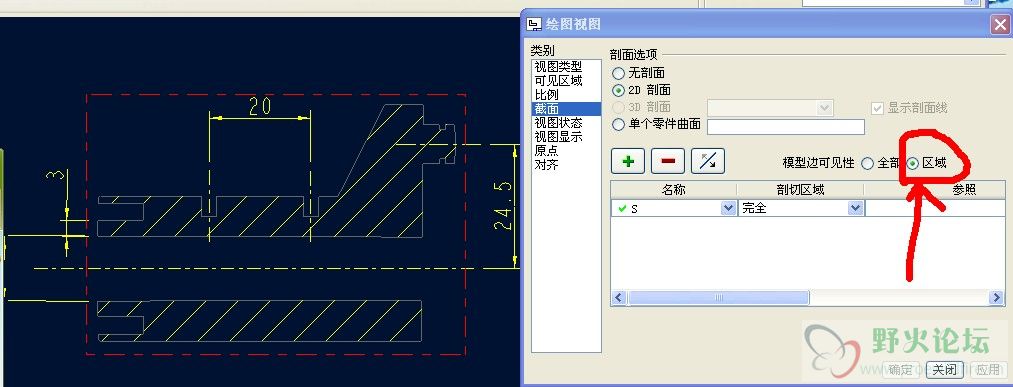Viewport: 1013px width, 387px height.
Task: Select 视图类型 in category list
Action: click(558, 67)
